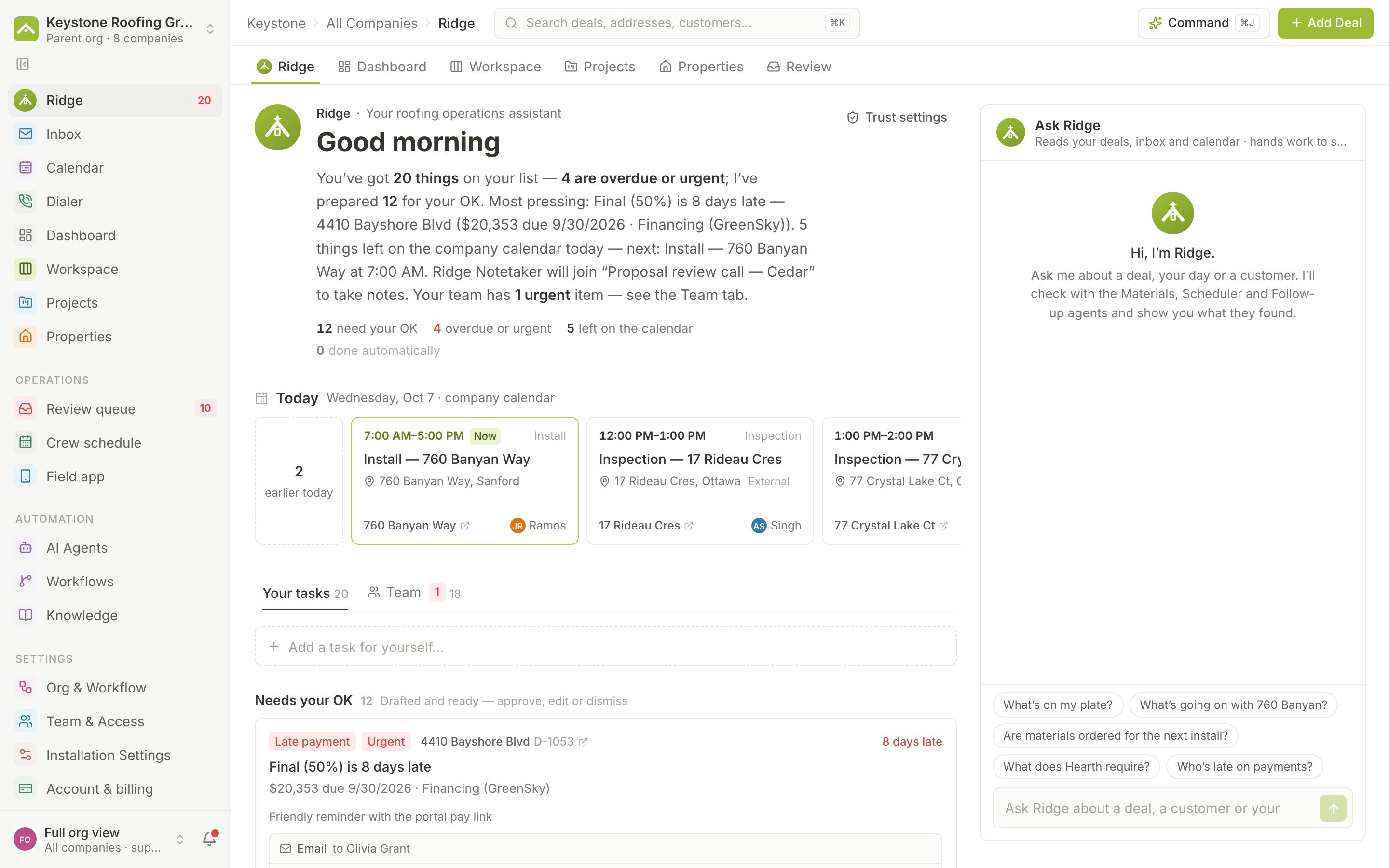
Task: Click the What's on my plate? suggestion
Action: pyautogui.click(x=1057, y=705)
